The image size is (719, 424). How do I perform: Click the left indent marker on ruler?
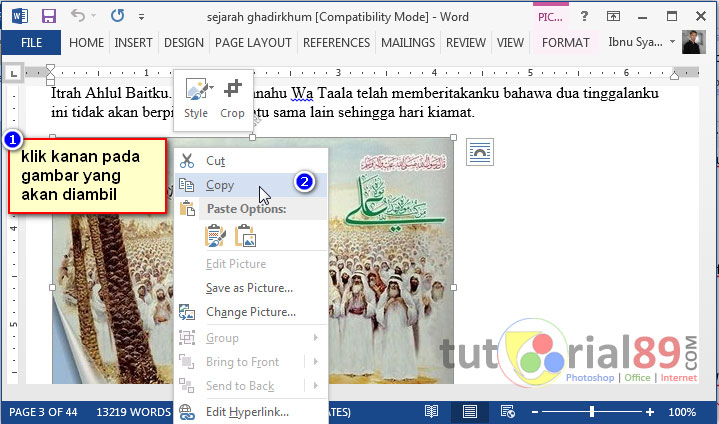coord(50,82)
